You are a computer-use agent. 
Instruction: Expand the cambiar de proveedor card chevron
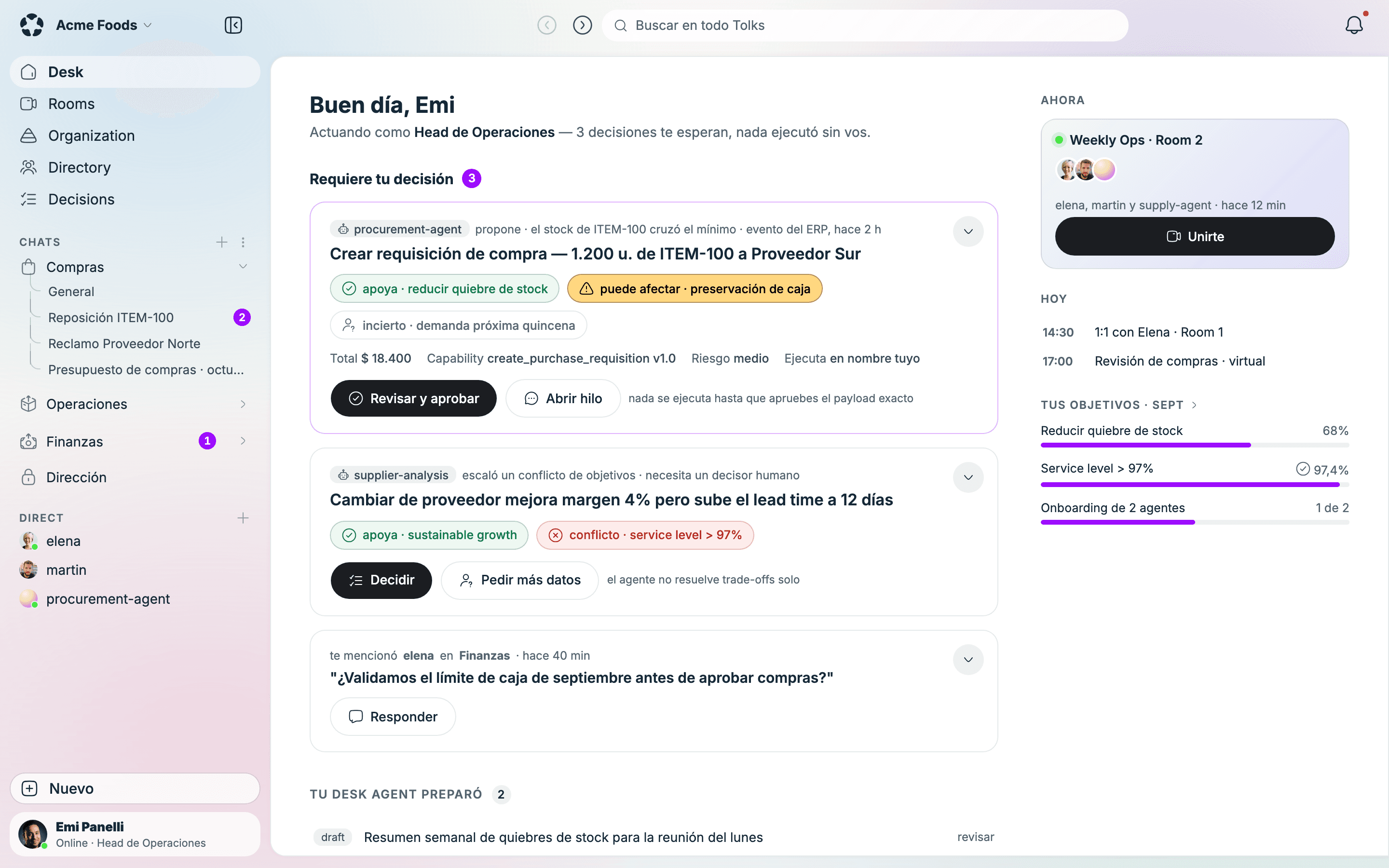point(968,477)
